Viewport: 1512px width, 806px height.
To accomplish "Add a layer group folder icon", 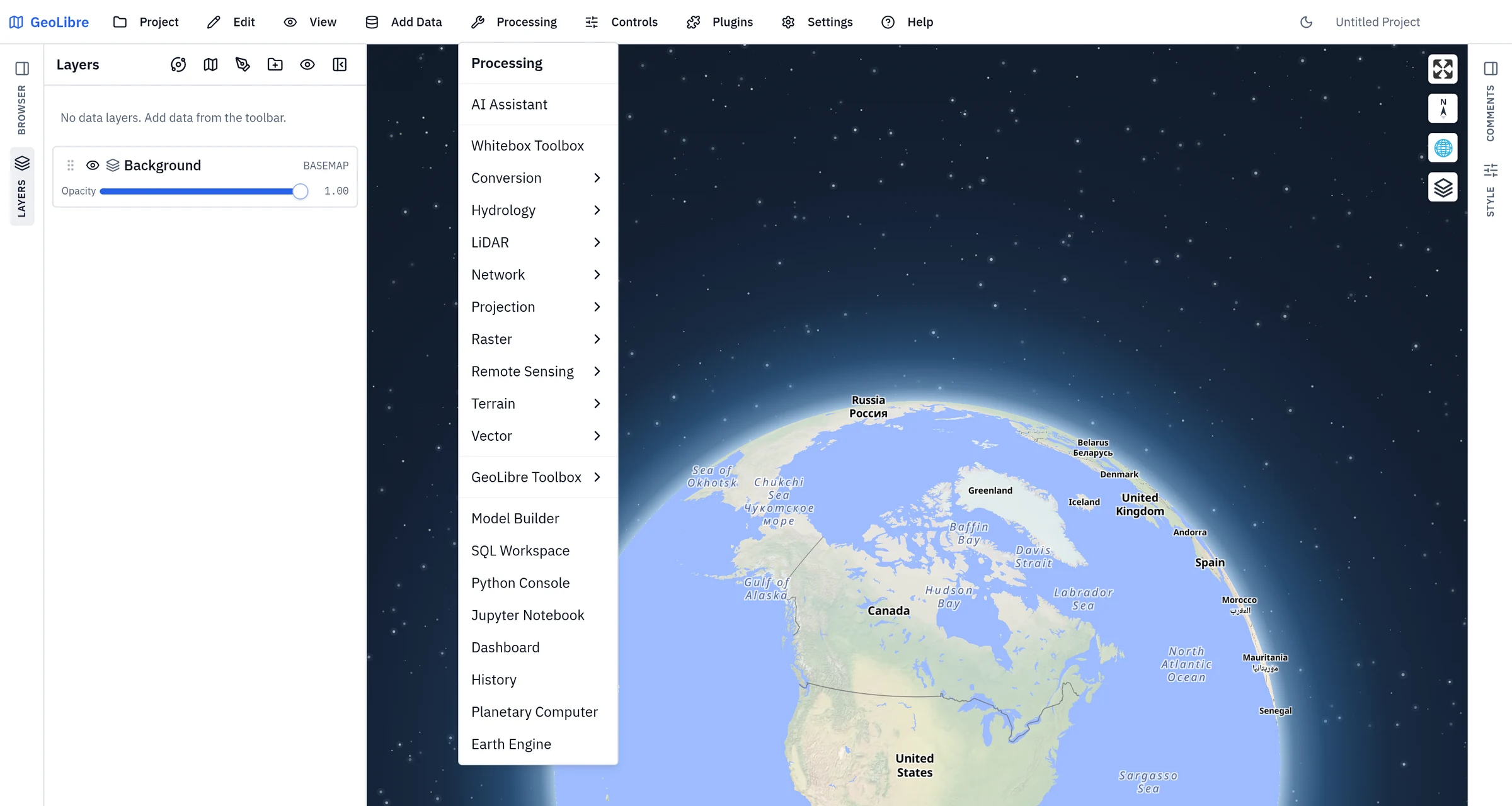I will pyautogui.click(x=275, y=64).
